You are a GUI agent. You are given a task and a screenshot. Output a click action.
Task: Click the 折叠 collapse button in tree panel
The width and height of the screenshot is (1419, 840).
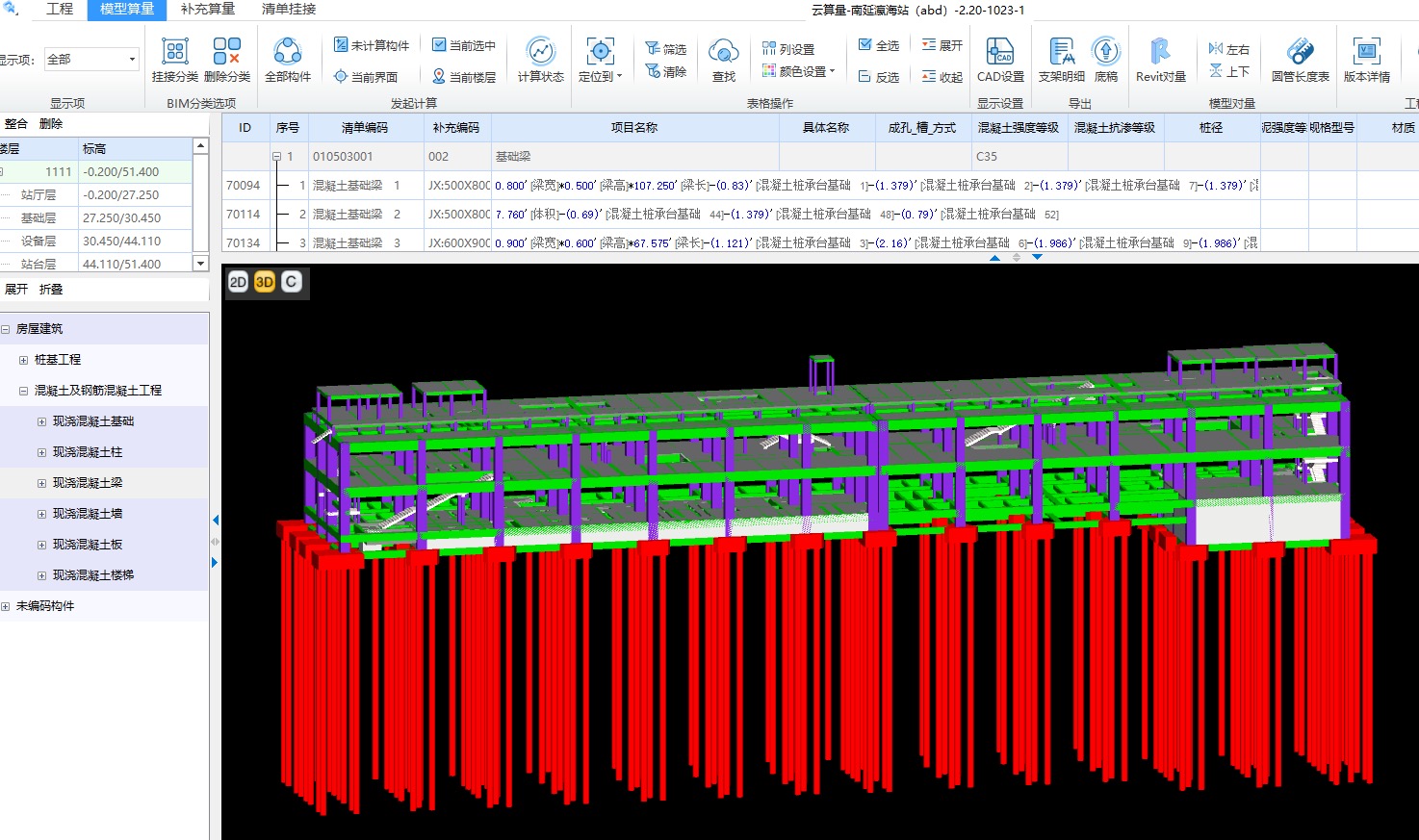51,290
